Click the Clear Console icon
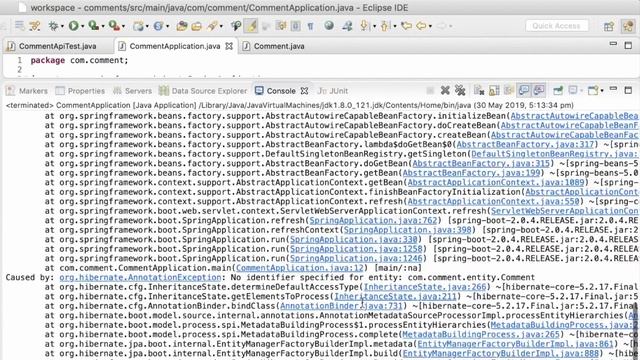Screen dimensions: 640x360 [x=479, y=90]
